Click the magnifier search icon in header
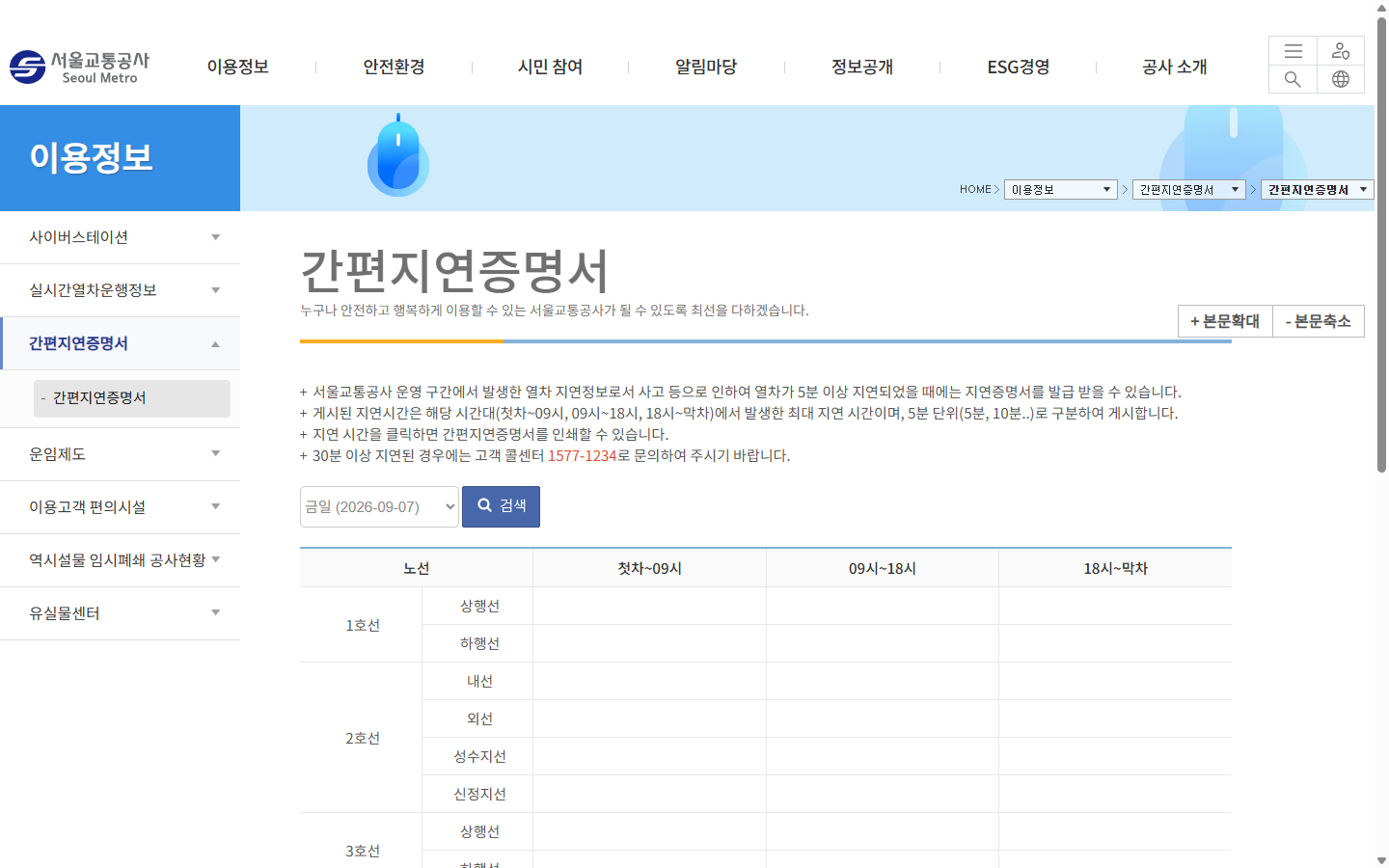 (x=1294, y=79)
